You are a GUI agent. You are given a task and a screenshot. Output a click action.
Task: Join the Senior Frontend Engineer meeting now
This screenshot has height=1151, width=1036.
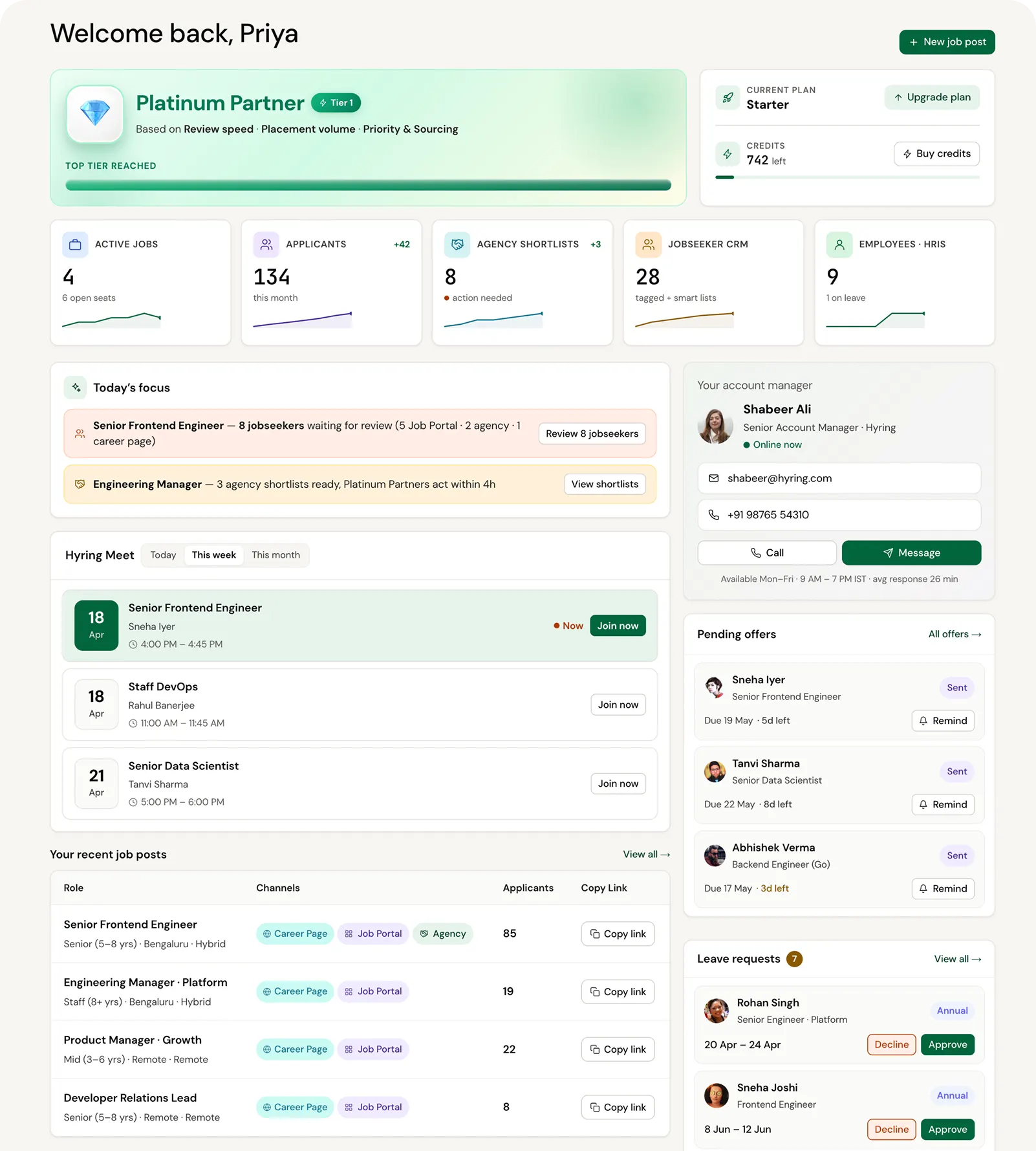618,626
